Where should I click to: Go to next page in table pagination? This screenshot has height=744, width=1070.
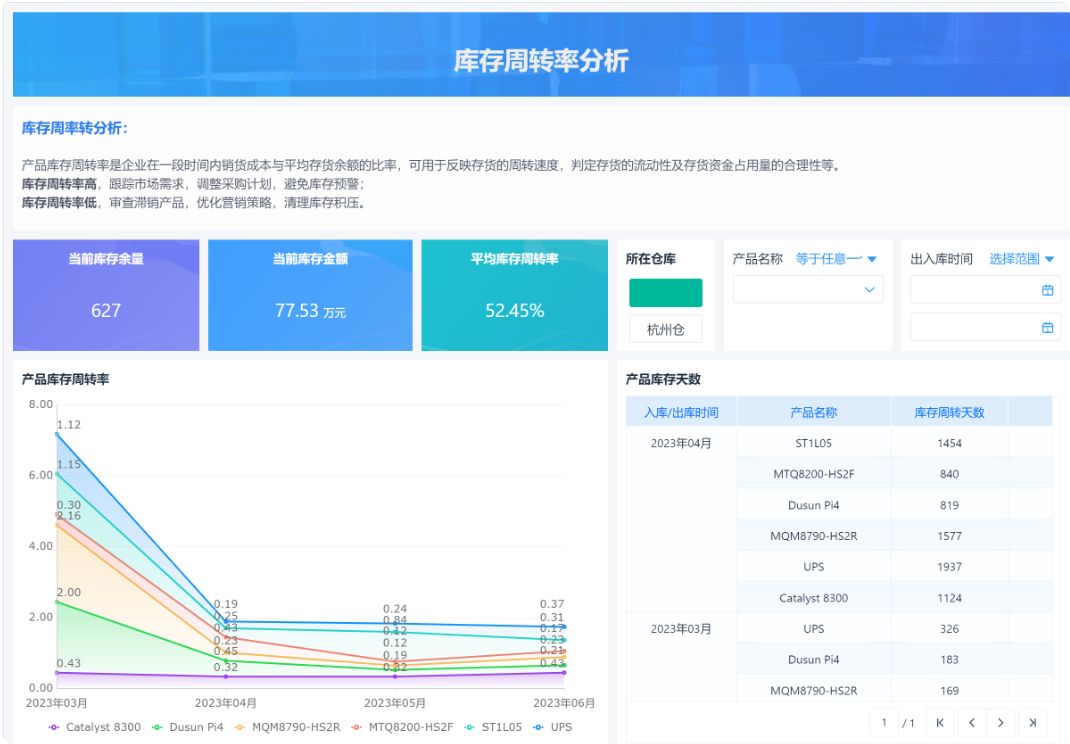(1001, 722)
